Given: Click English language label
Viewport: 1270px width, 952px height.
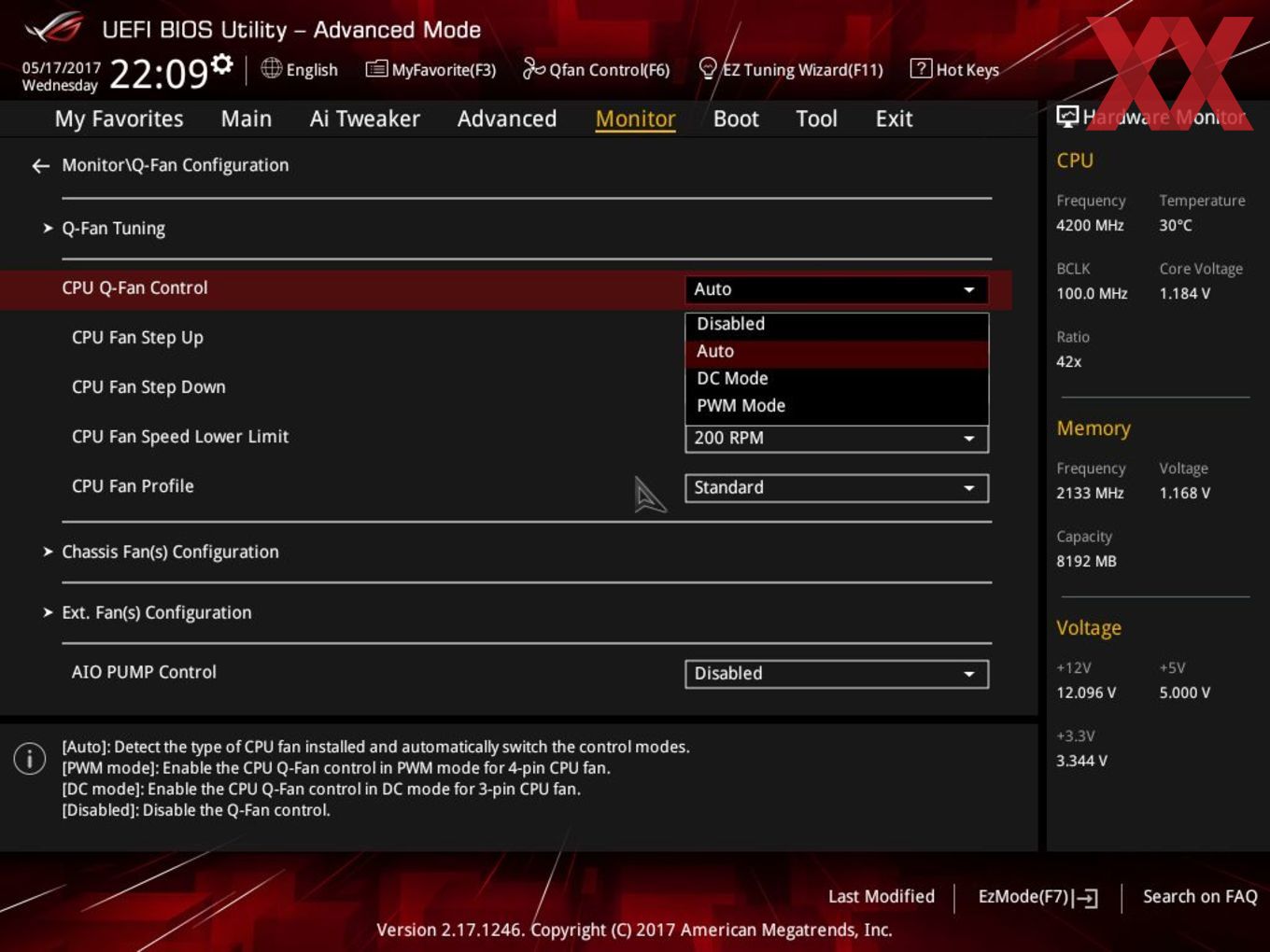Looking at the screenshot, I should pos(312,70).
